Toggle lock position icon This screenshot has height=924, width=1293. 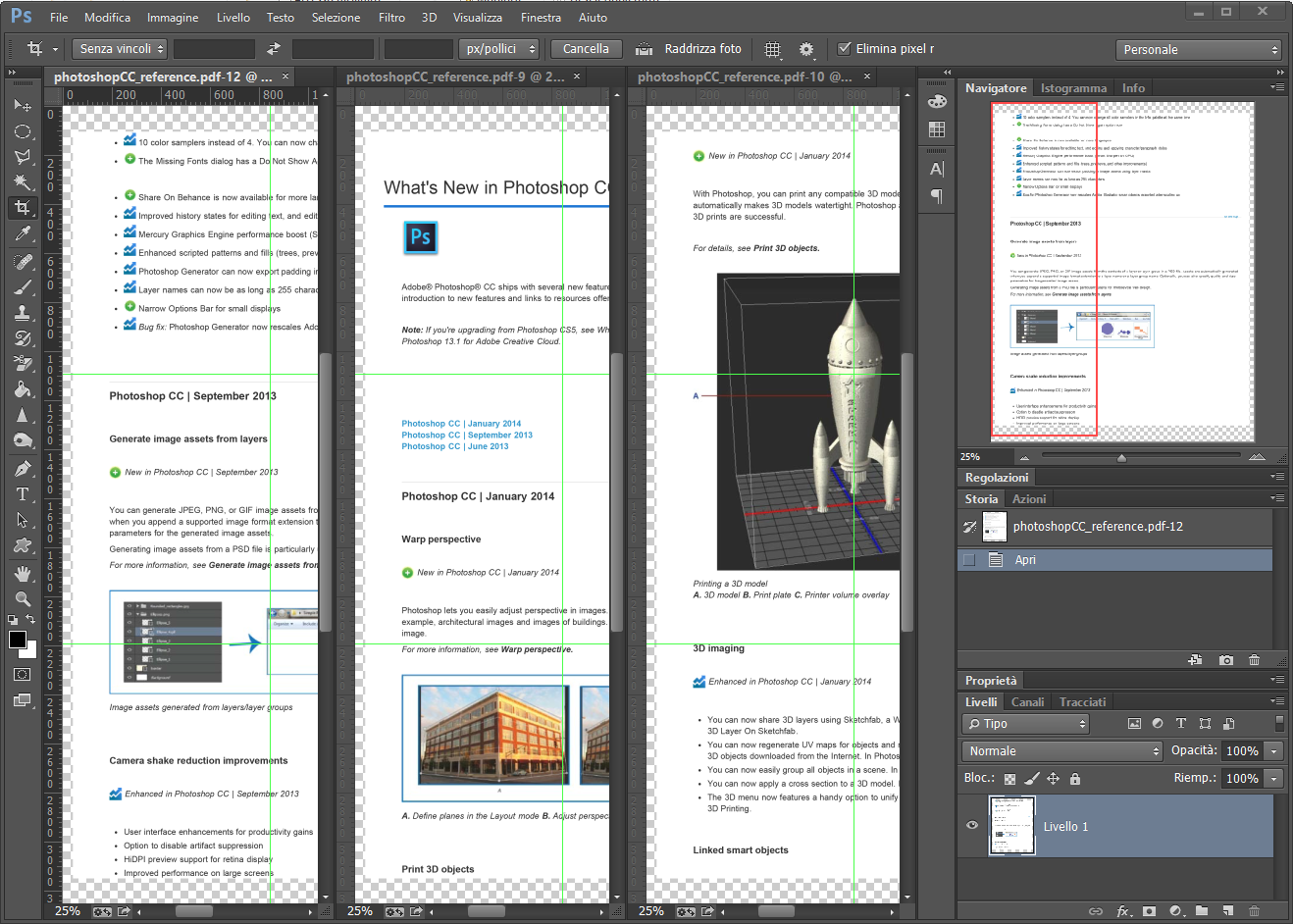[x=1053, y=779]
